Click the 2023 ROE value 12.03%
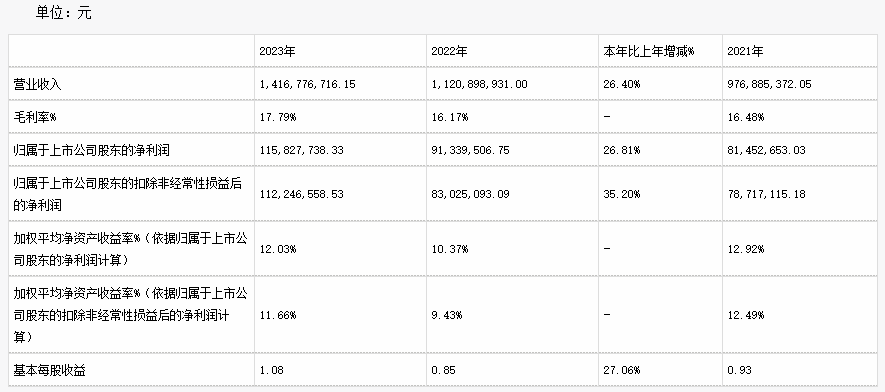Screen dimensions: 885x392 [x=278, y=249]
